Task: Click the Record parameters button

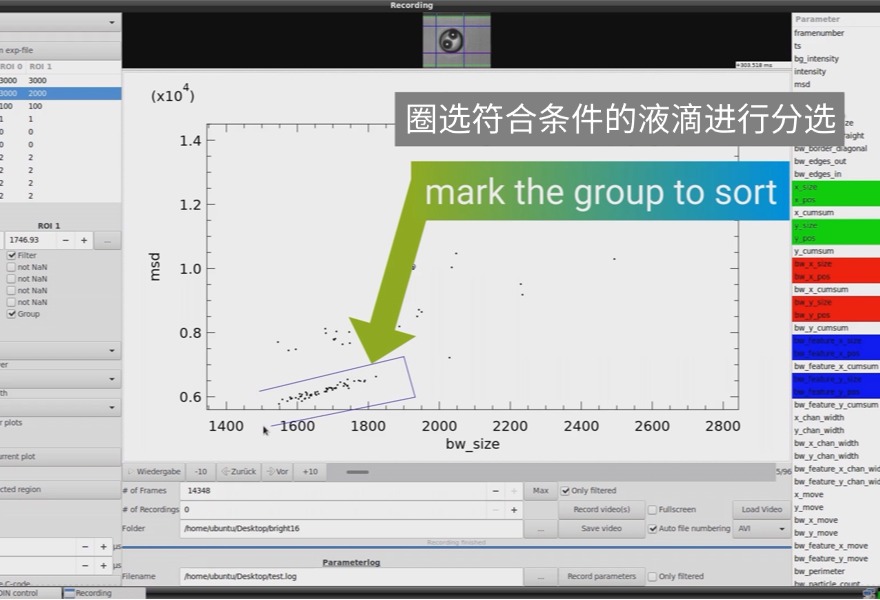Action: coord(601,576)
